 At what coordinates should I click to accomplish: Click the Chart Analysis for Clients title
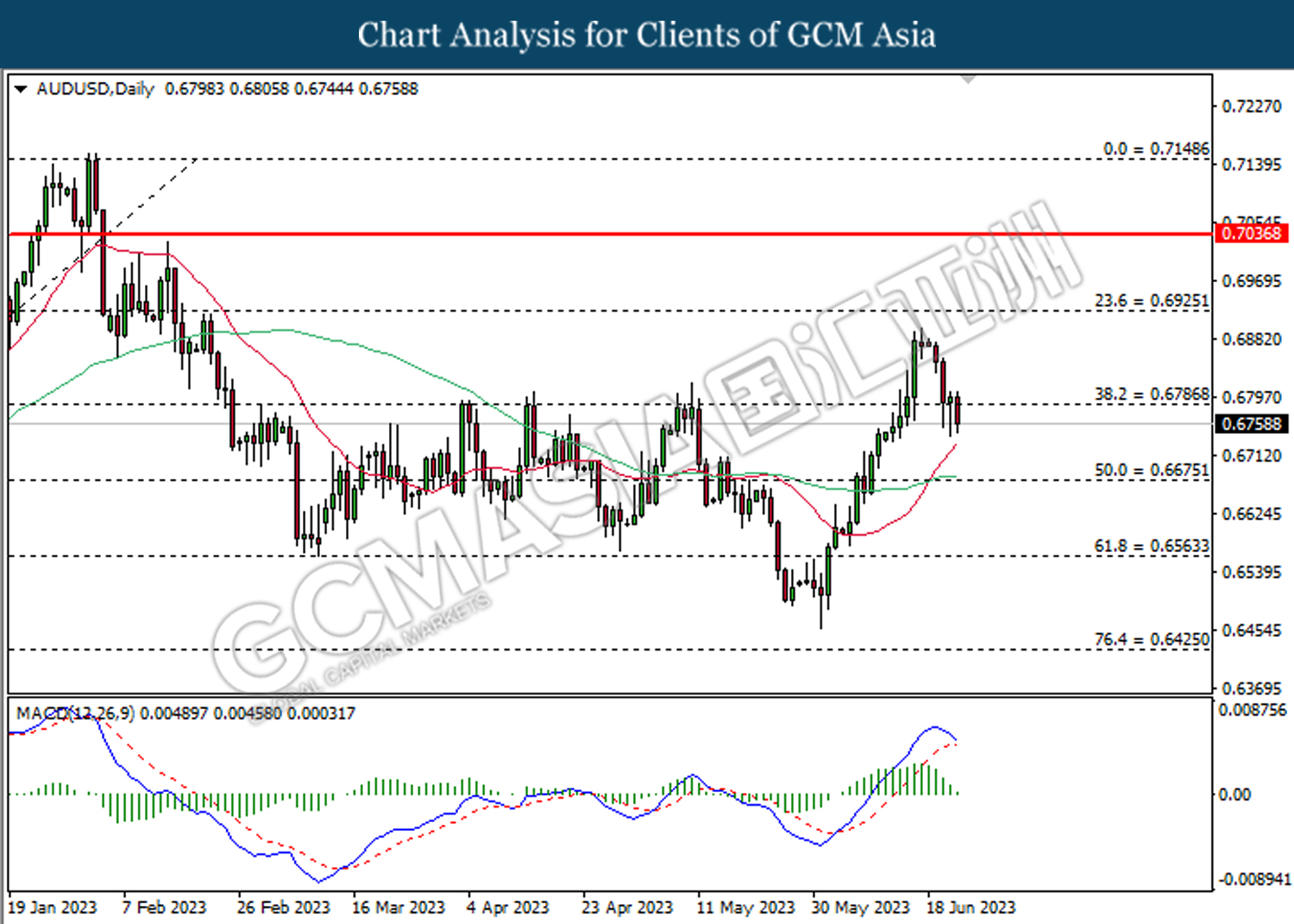(x=647, y=35)
